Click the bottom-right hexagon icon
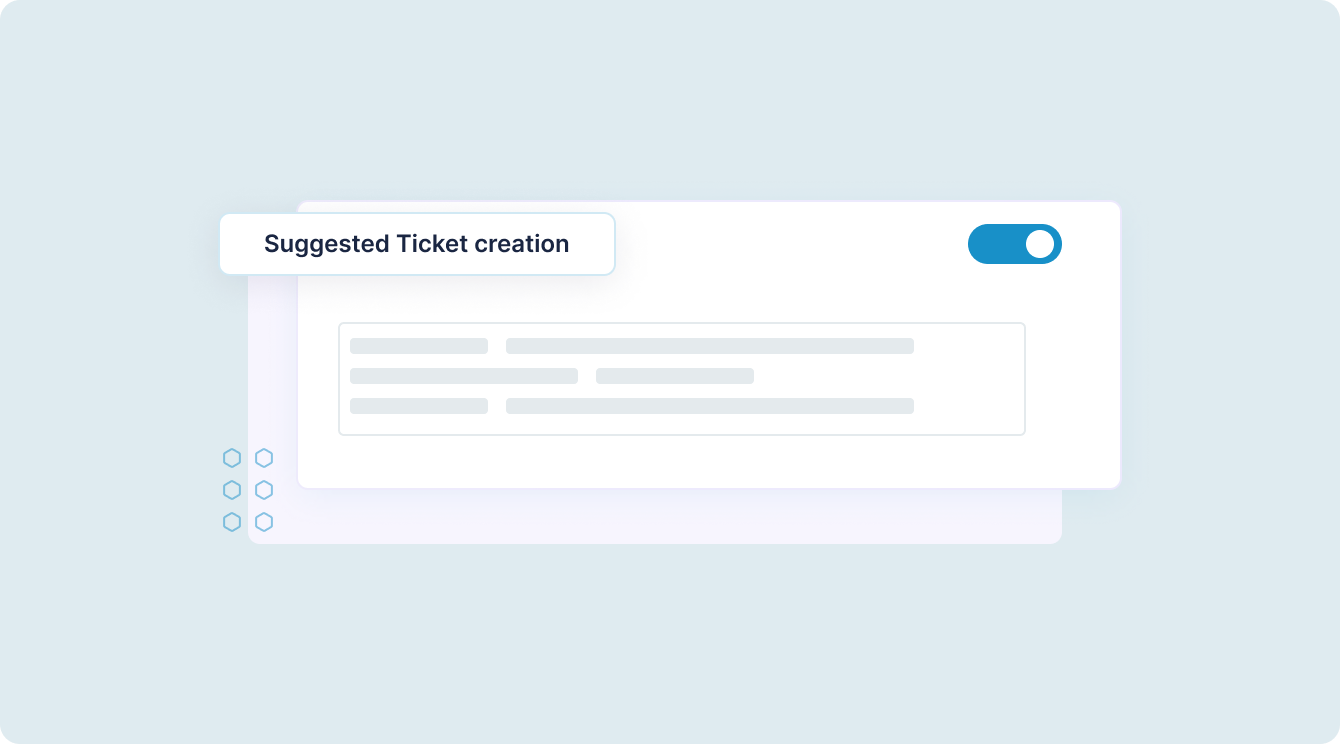Image resolution: width=1340 pixels, height=744 pixels. pos(264,522)
